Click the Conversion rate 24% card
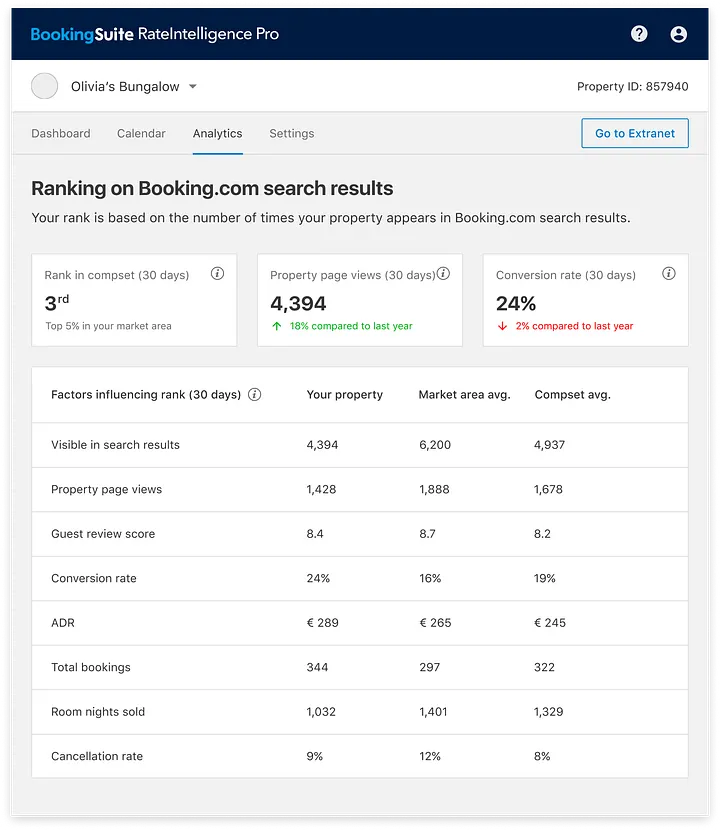Viewport: 720px width, 830px height. tap(585, 300)
